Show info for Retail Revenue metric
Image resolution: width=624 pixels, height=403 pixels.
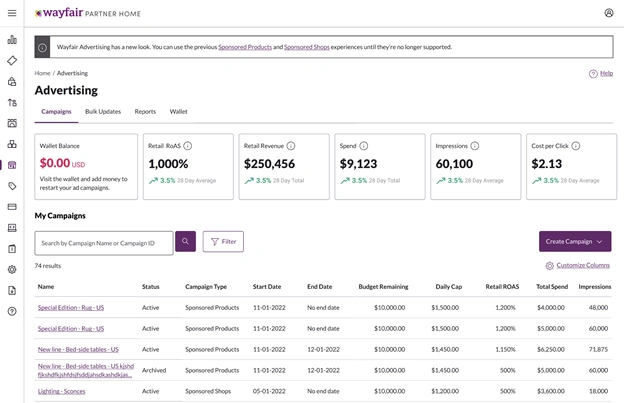click(x=291, y=146)
